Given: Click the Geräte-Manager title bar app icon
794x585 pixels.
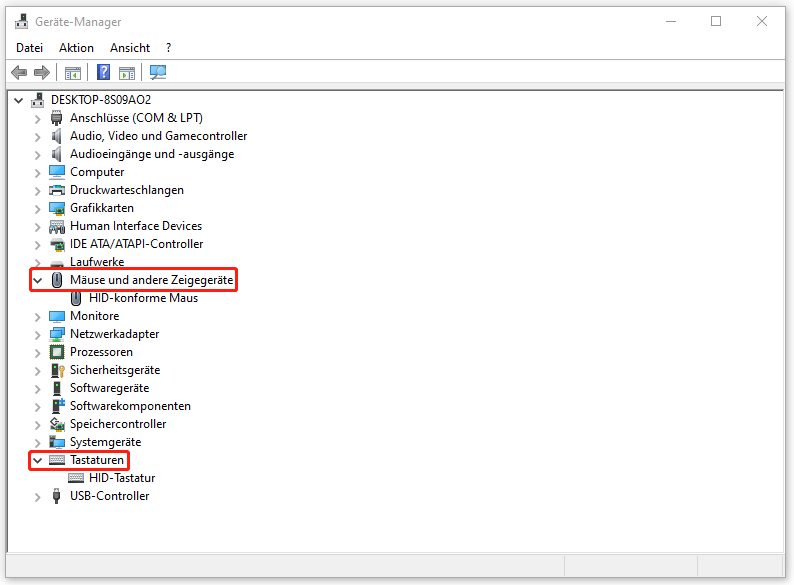Looking at the screenshot, I should [21, 21].
